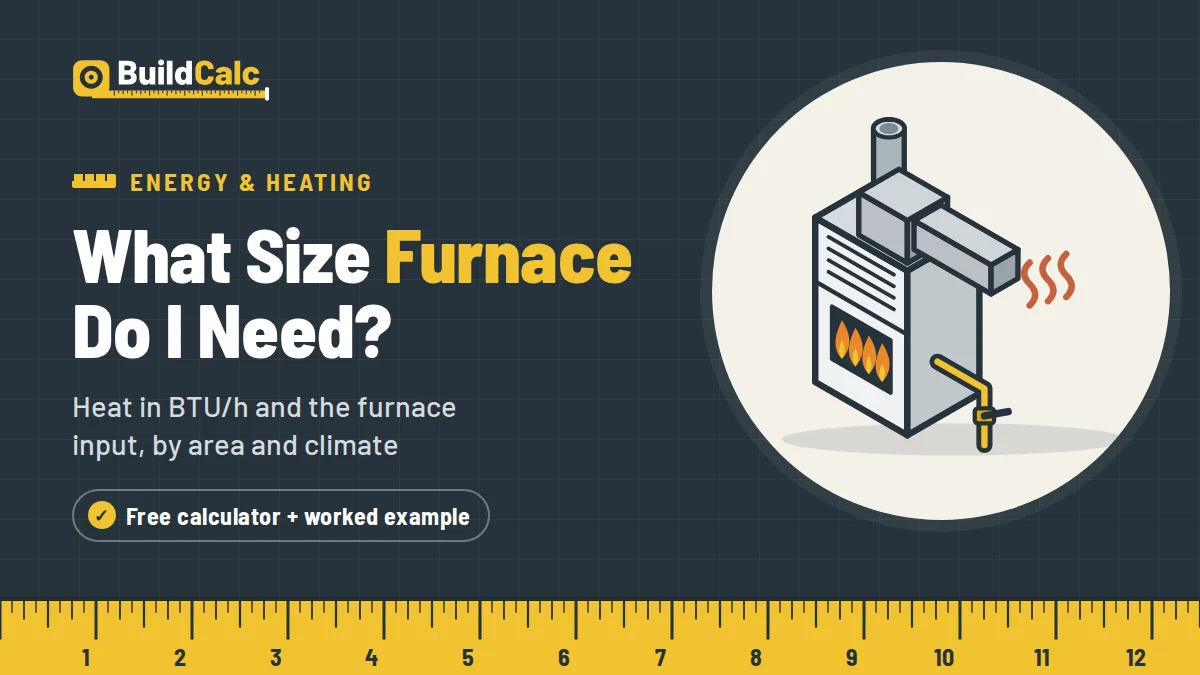The height and width of the screenshot is (675, 1200).
Task: Click ruler number 2
Action: pos(180,658)
